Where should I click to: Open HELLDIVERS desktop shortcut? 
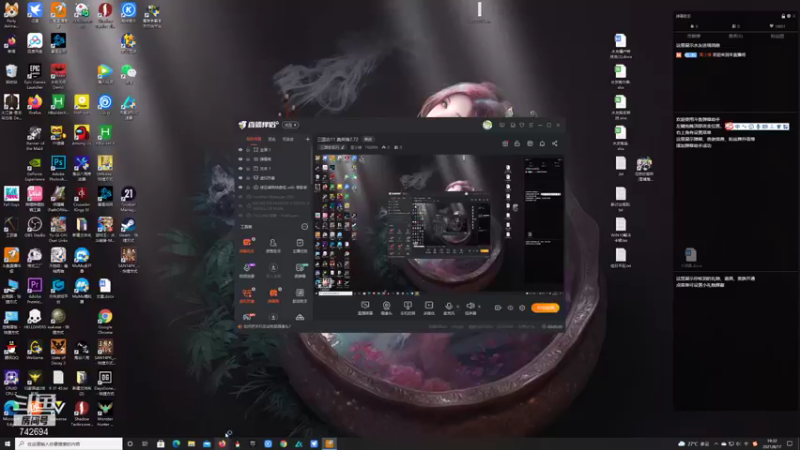[35, 319]
